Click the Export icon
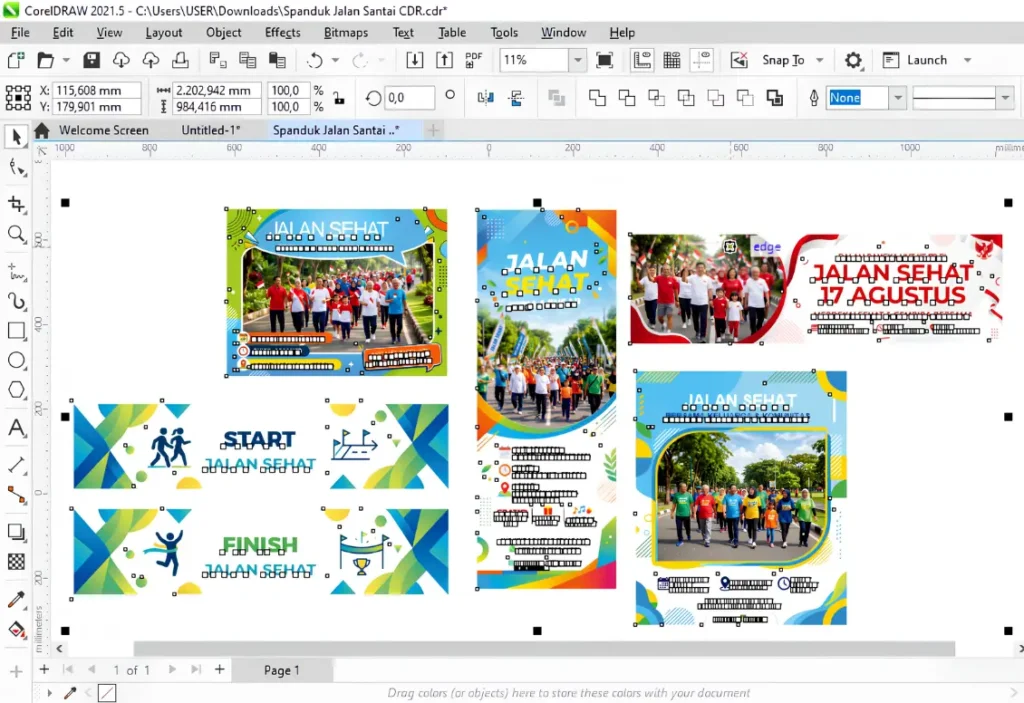The image size is (1024, 703). pyautogui.click(x=444, y=60)
